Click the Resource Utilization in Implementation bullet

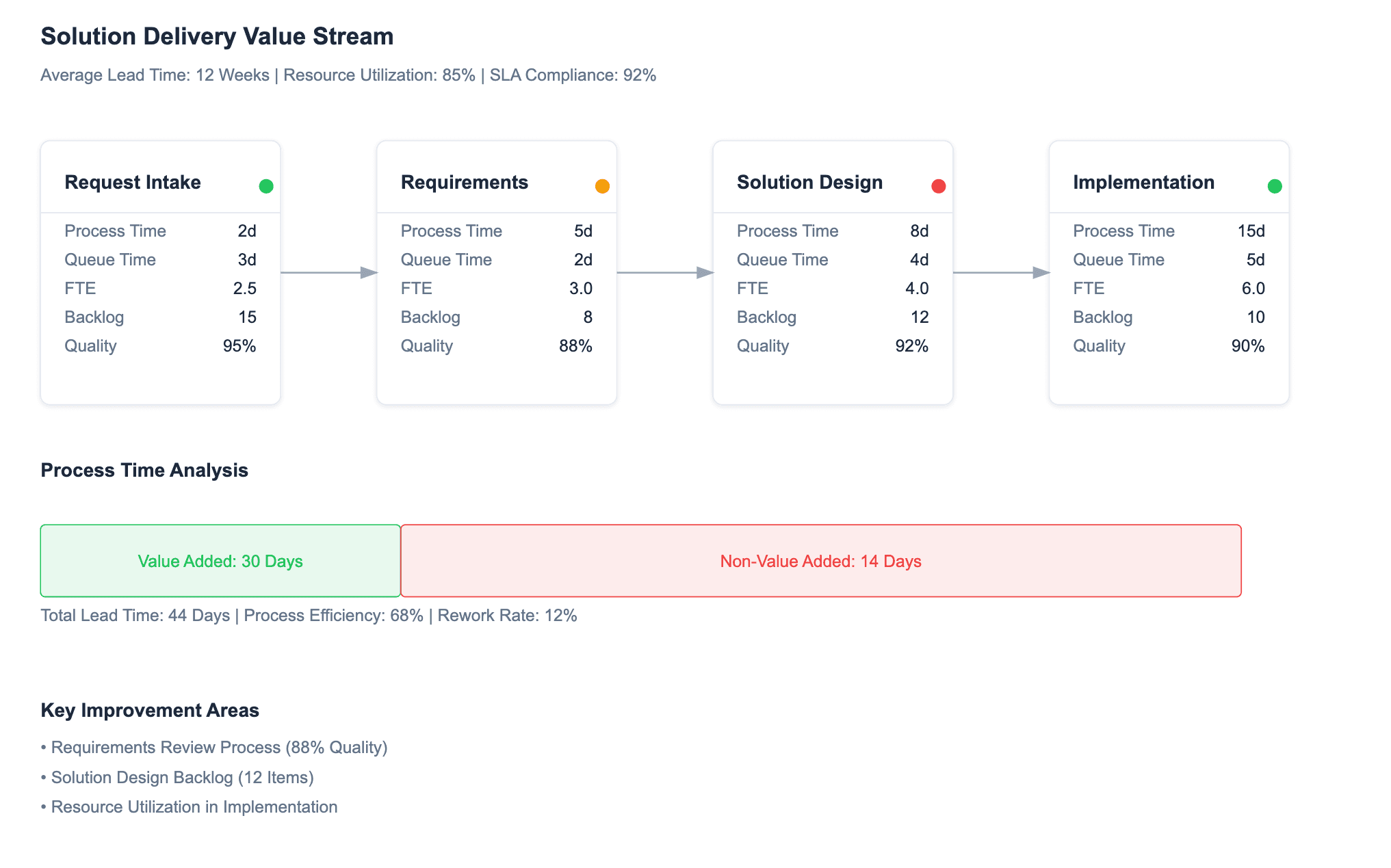pos(189,807)
